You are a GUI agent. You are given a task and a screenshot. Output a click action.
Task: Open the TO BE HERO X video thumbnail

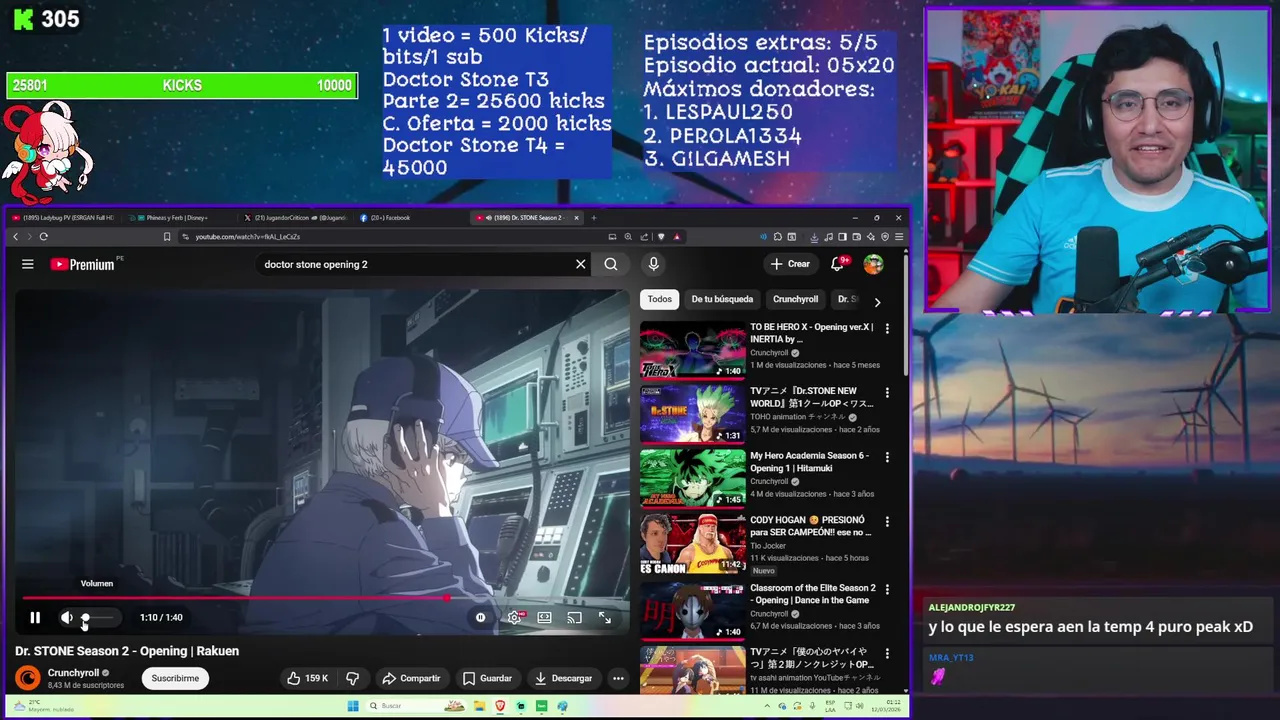click(693, 349)
